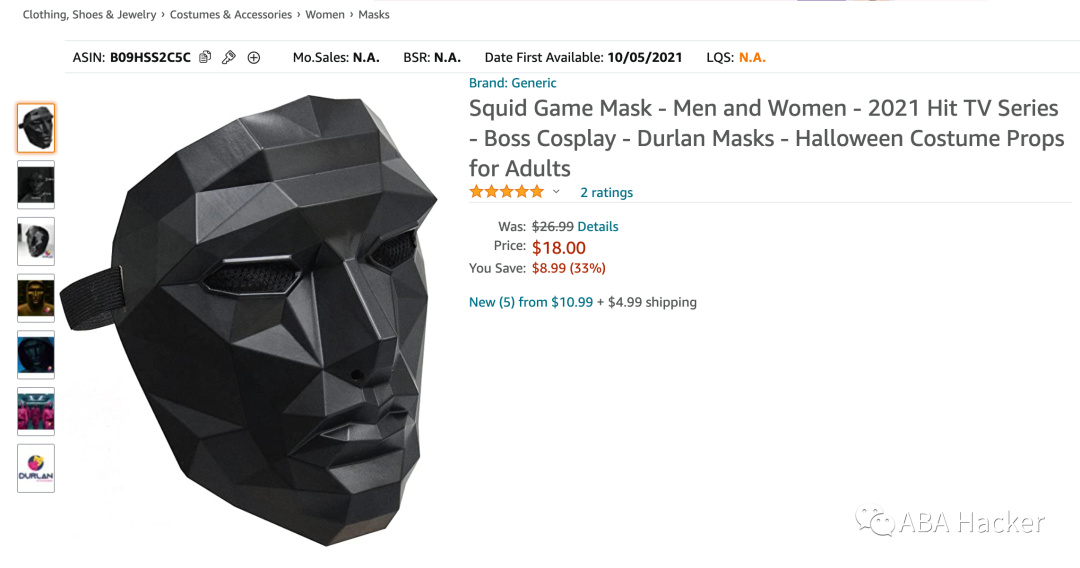Select the blue-lit mask thumbnail
This screenshot has height=568, width=1080.
pos(36,355)
